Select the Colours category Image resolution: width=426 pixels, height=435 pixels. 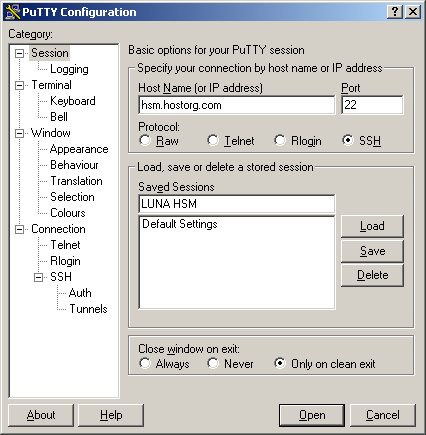[x=68, y=213]
